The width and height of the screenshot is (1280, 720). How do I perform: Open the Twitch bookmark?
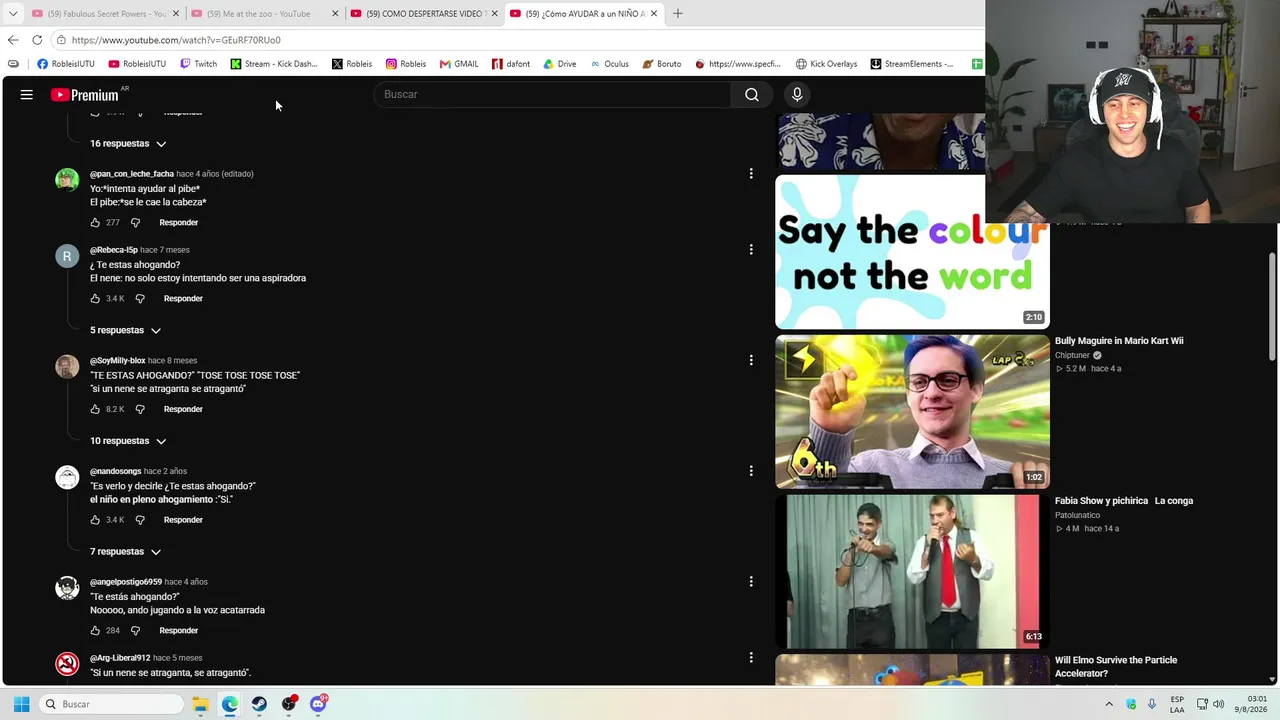[x=198, y=64]
